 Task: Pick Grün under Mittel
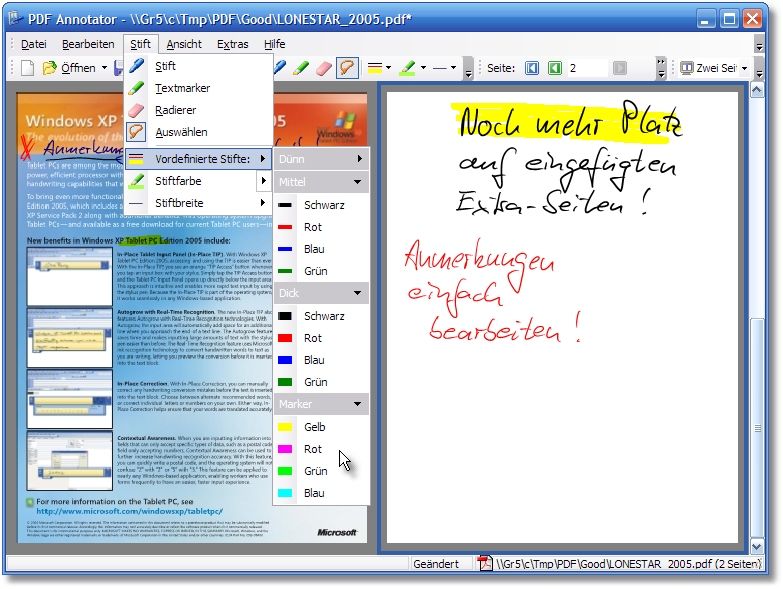point(322,271)
